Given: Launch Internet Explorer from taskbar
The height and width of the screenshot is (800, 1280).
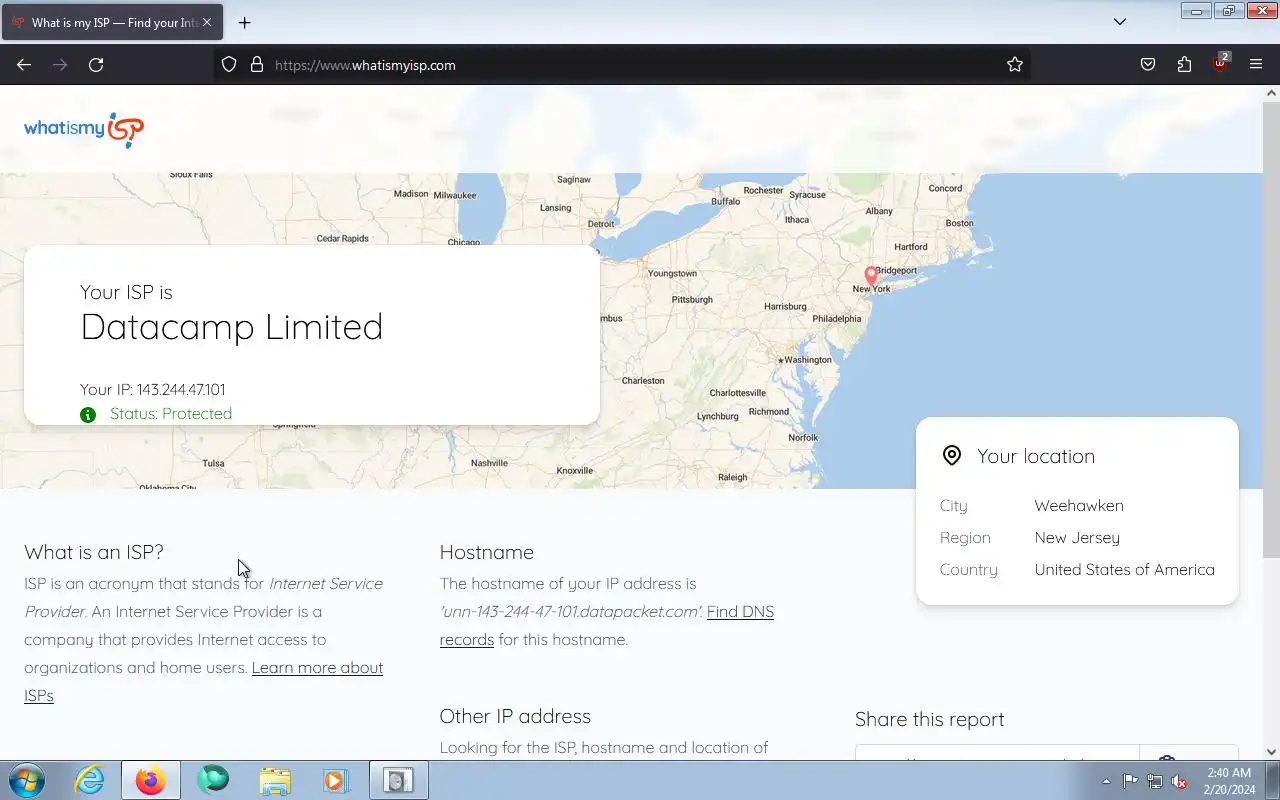Looking at the screenshot, I should 90,780.
